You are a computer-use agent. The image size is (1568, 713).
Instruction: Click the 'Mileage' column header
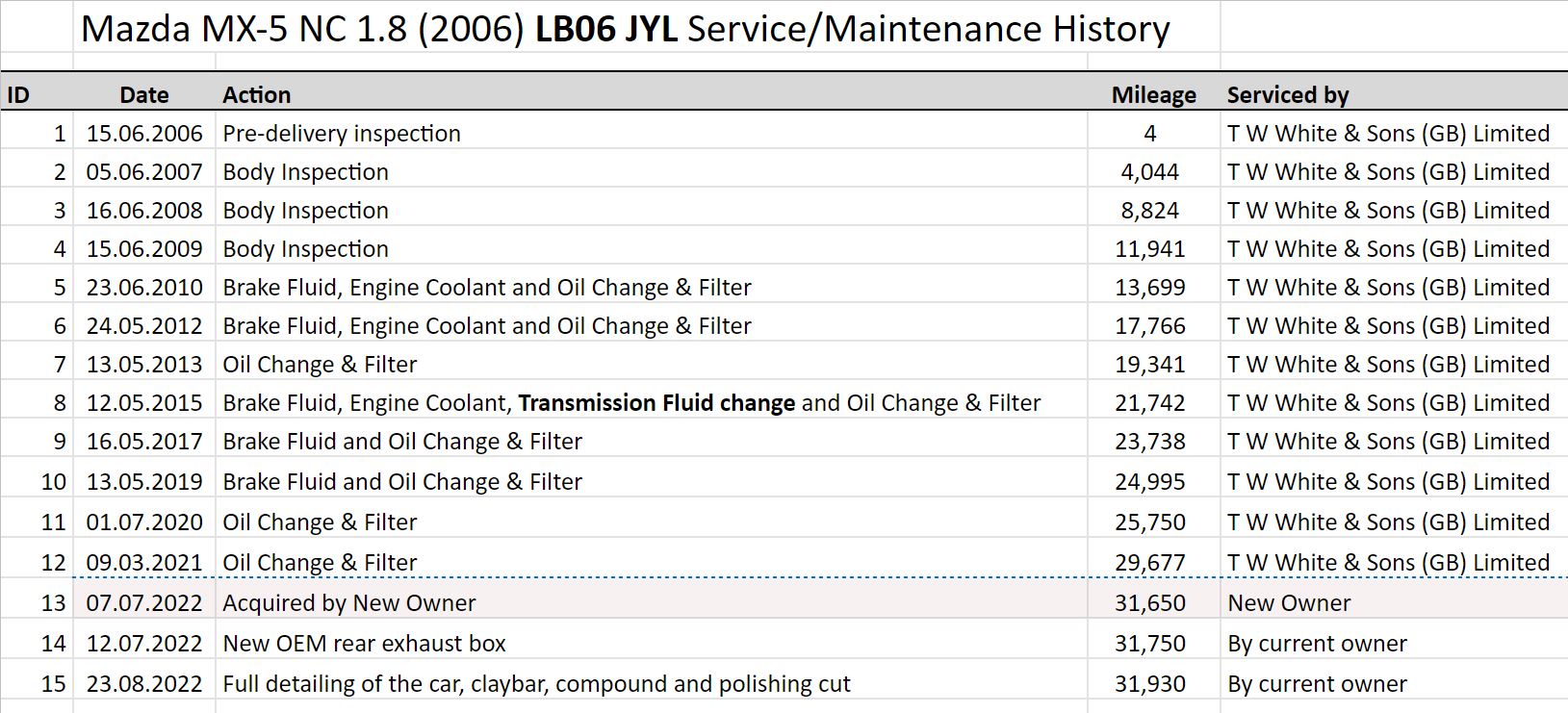coord(1153,94)
